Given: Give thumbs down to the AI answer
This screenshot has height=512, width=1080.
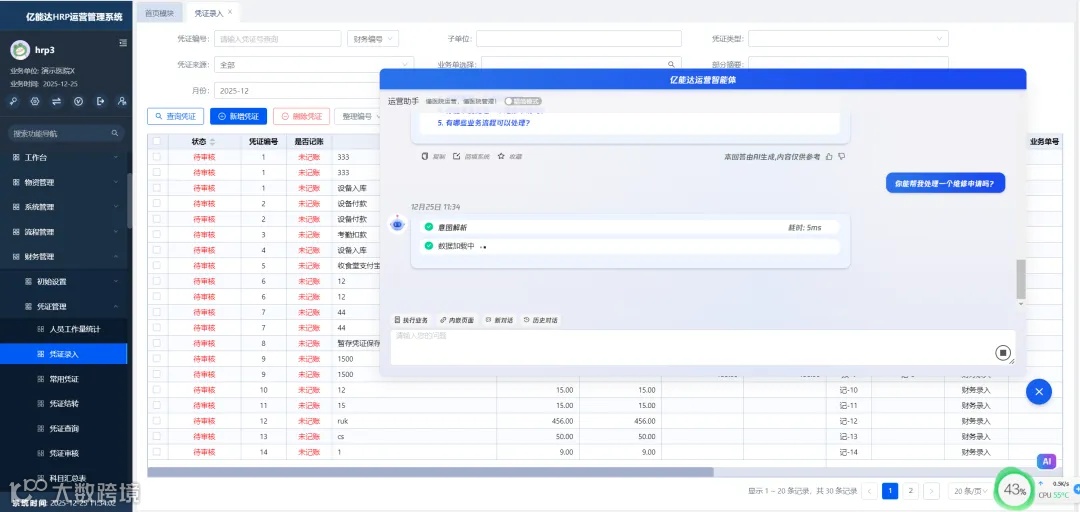Looking at the screenshot, I should (x=842, y=156).
